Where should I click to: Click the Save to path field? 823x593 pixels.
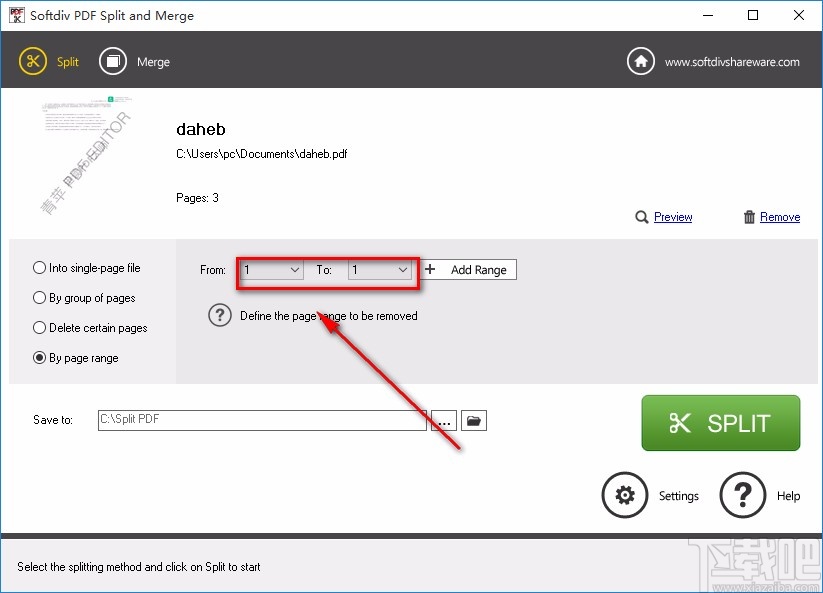(x=262, y=420)
